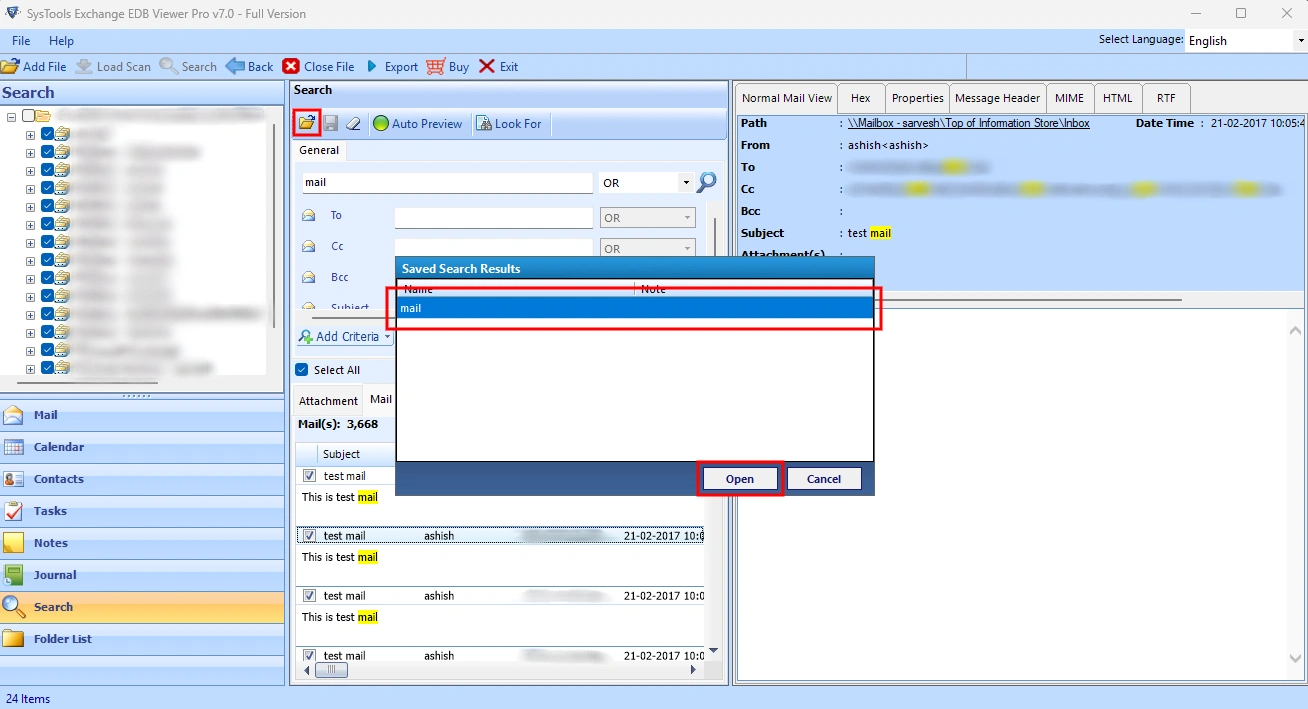Open saved search folder icon

click(x=307, y=123)
